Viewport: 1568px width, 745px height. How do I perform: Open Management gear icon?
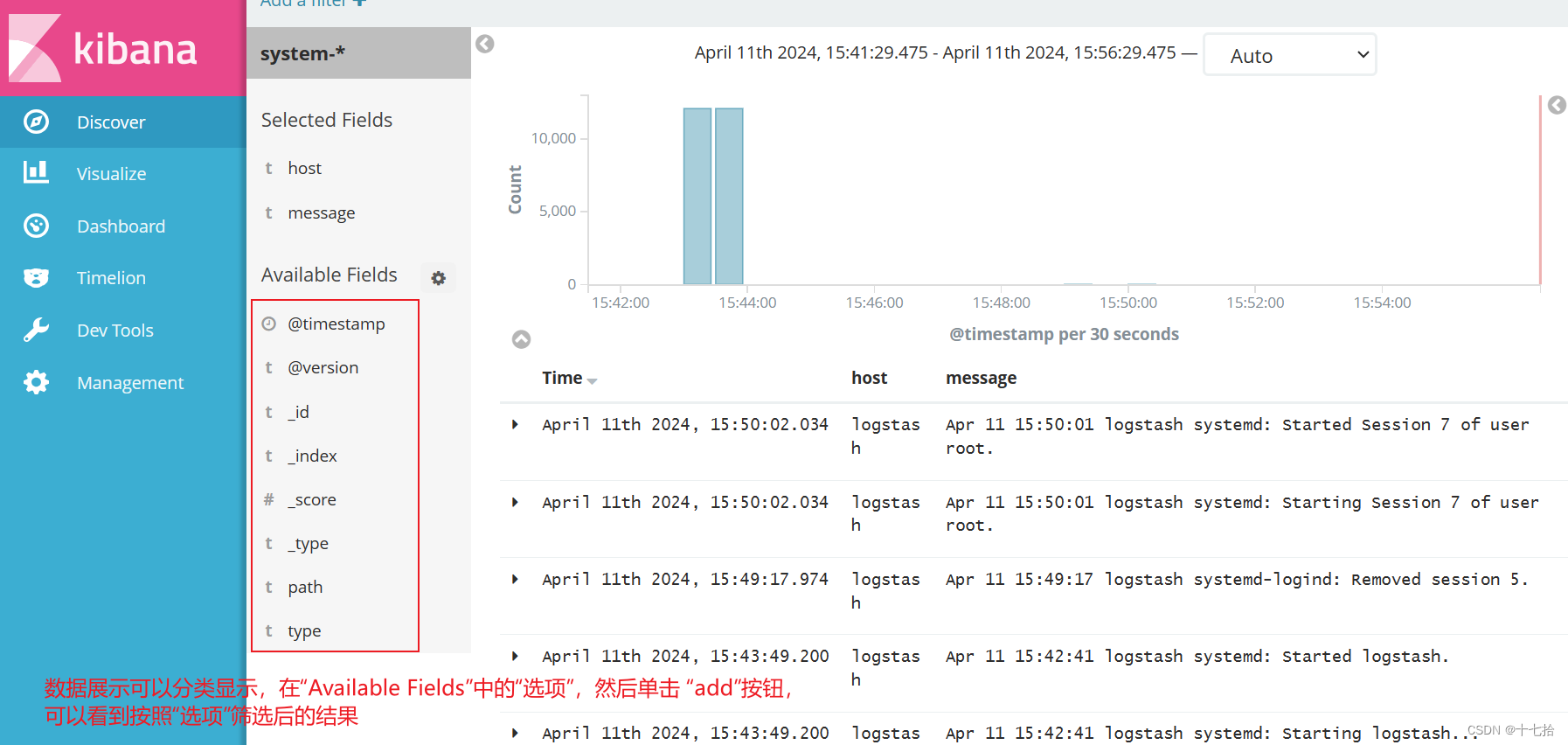pos(36,382)
